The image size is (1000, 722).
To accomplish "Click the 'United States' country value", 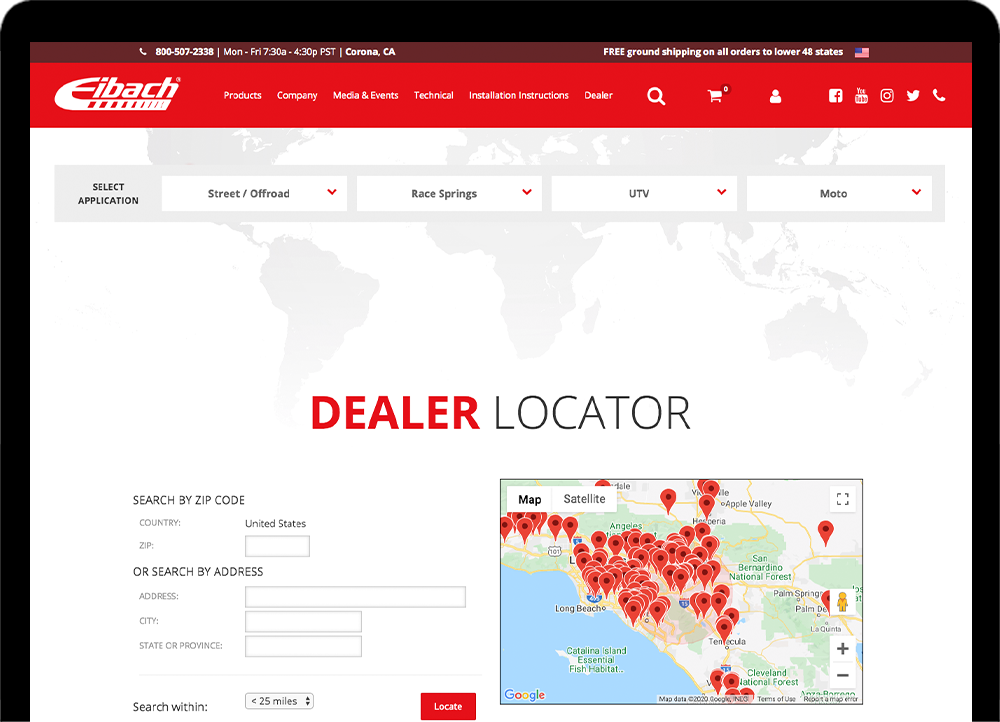I will [276, 524].
